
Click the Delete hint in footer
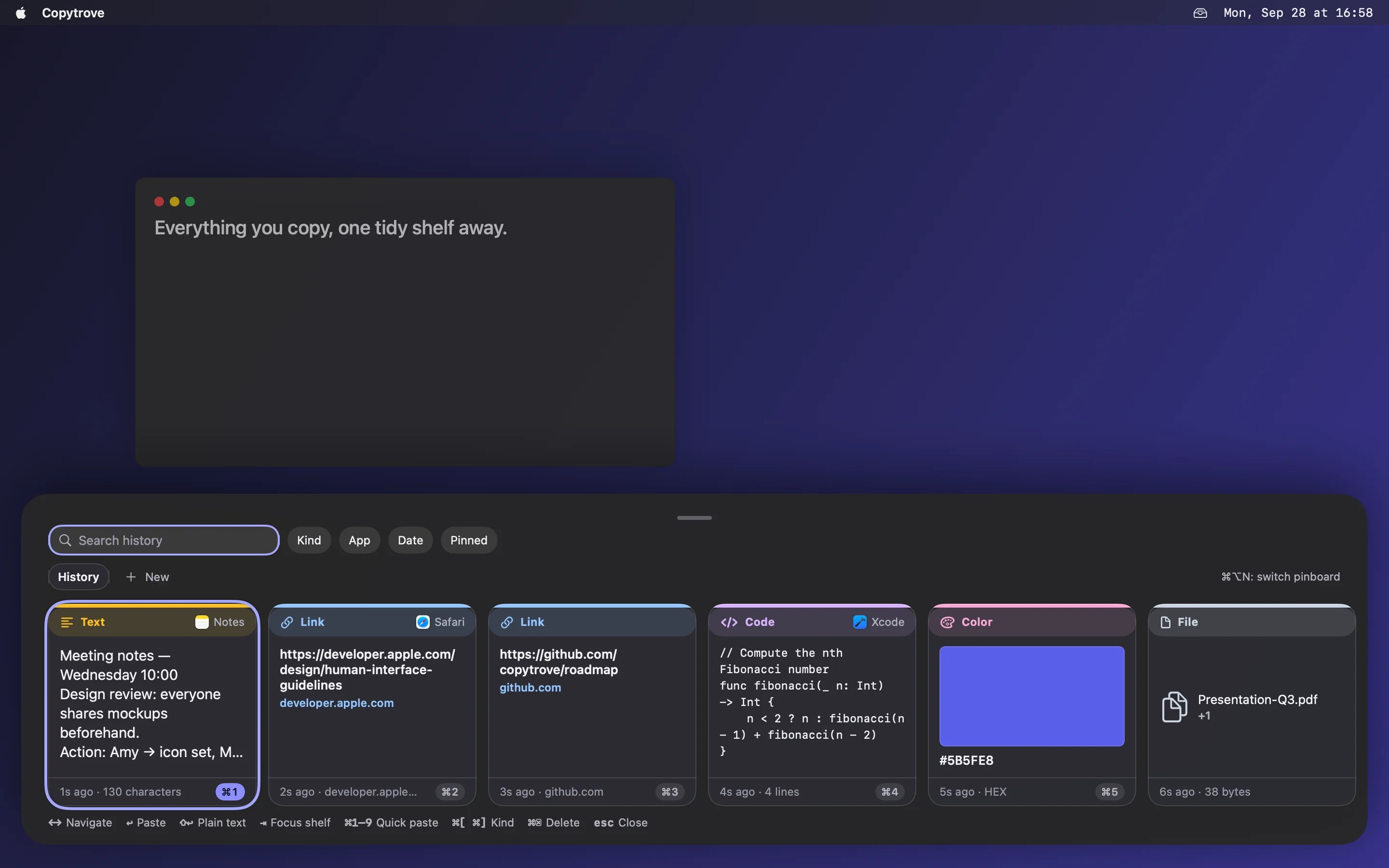click(553, 823)
